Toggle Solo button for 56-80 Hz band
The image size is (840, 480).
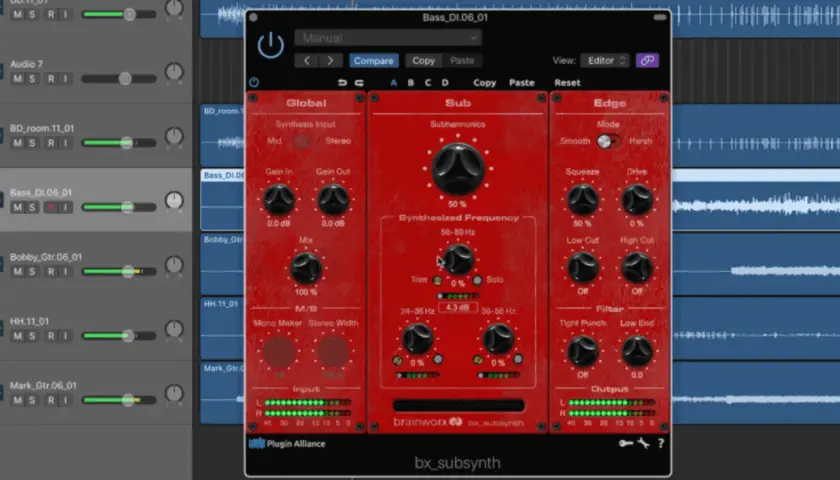[x=477, y=280]
